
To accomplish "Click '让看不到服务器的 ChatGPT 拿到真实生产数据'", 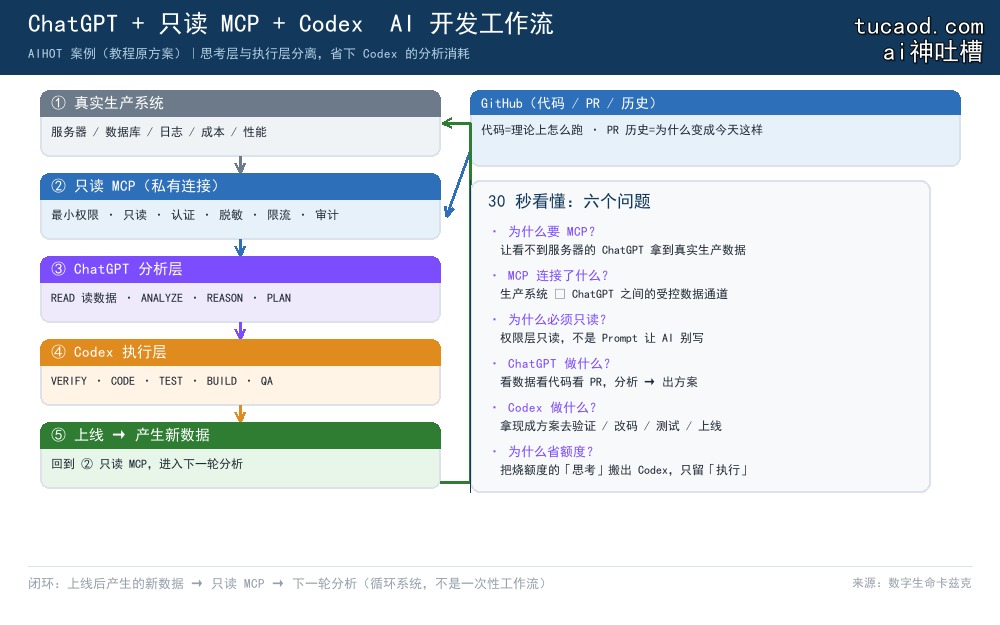I will tap(622, 250).
